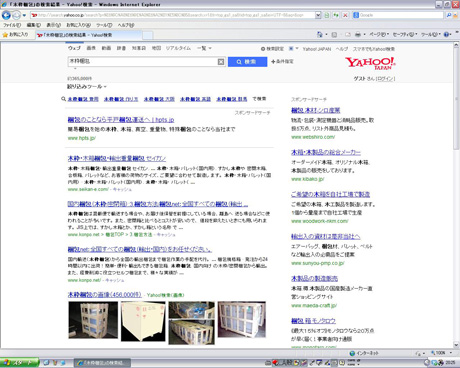Click the favorites star お気に入り button
This screenshot has height=368, width=460.
[x=15, y=34]
